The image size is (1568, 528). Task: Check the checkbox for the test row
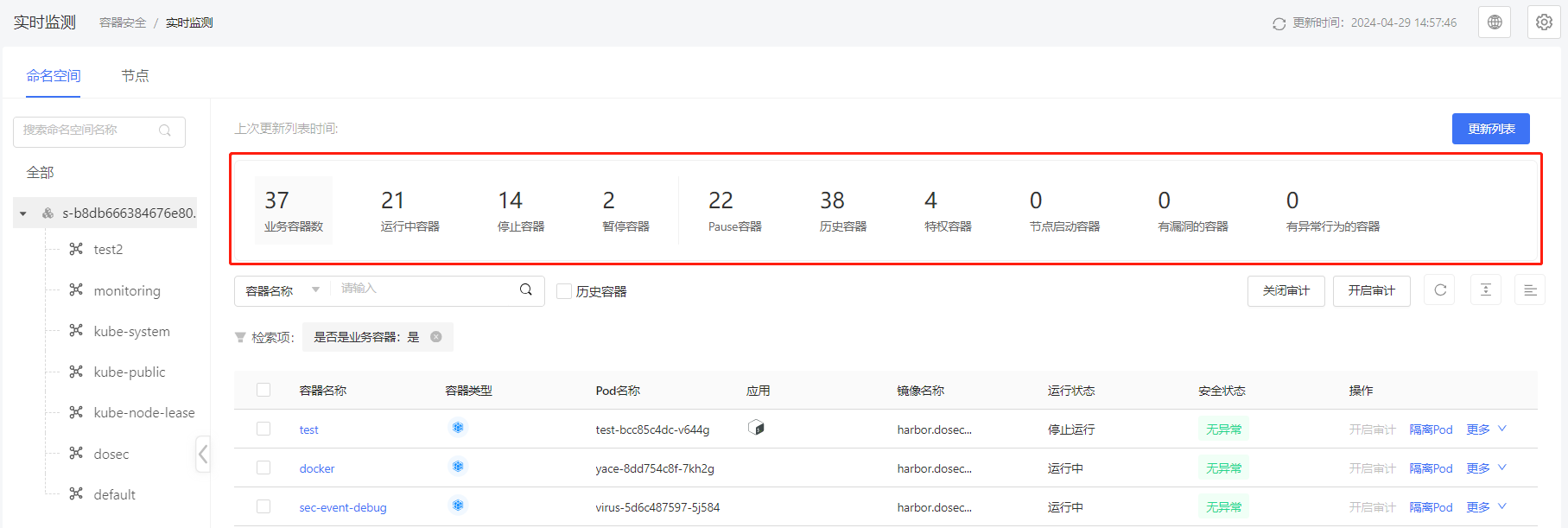tap(263, 429)
